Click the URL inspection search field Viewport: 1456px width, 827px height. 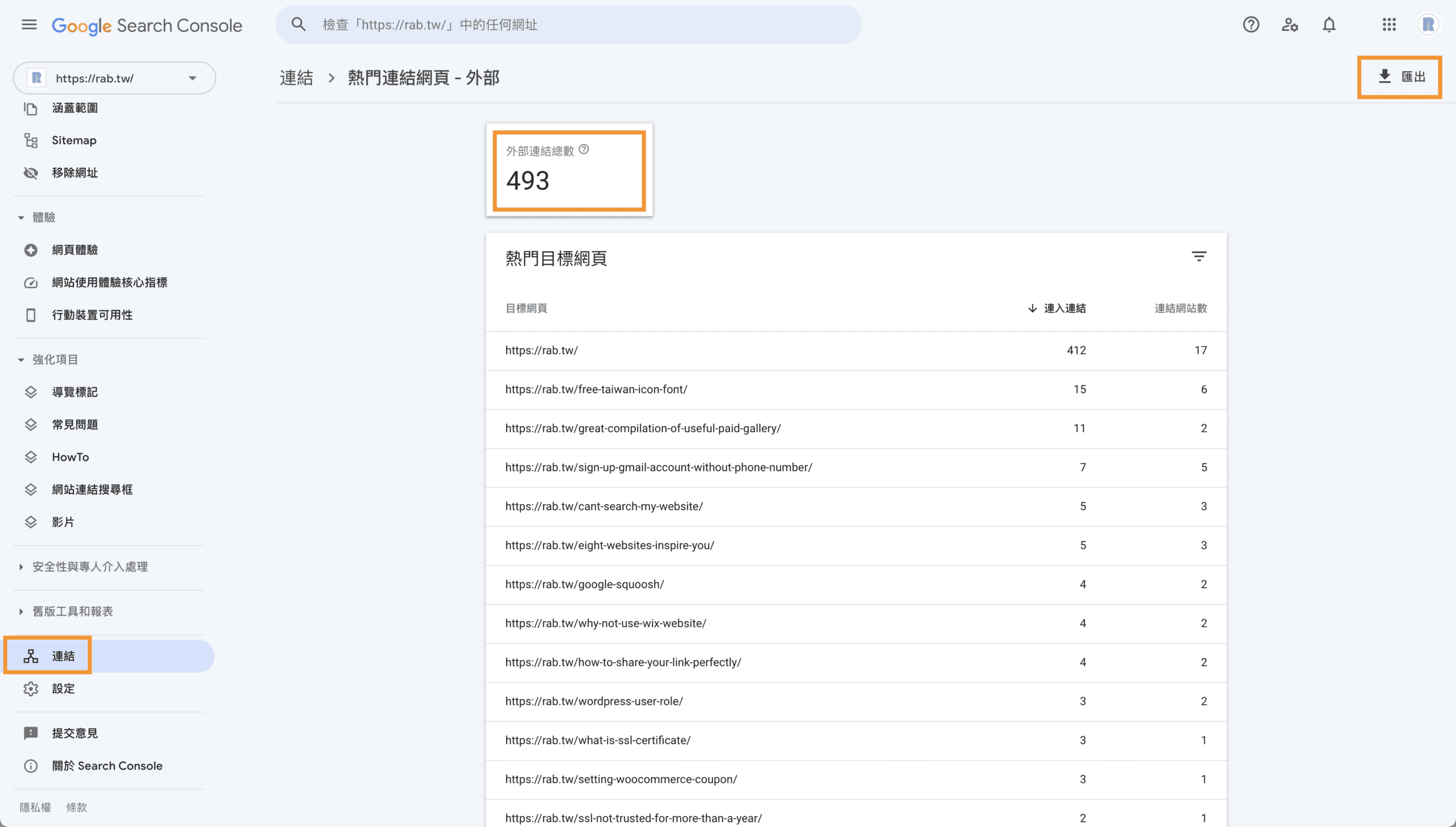point(569,24)
